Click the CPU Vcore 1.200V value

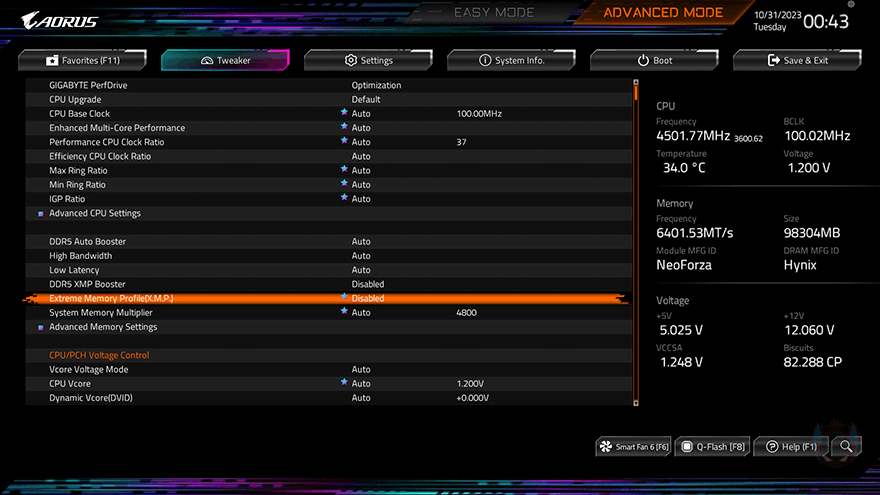pyautogui.click(x=470, y=383)
